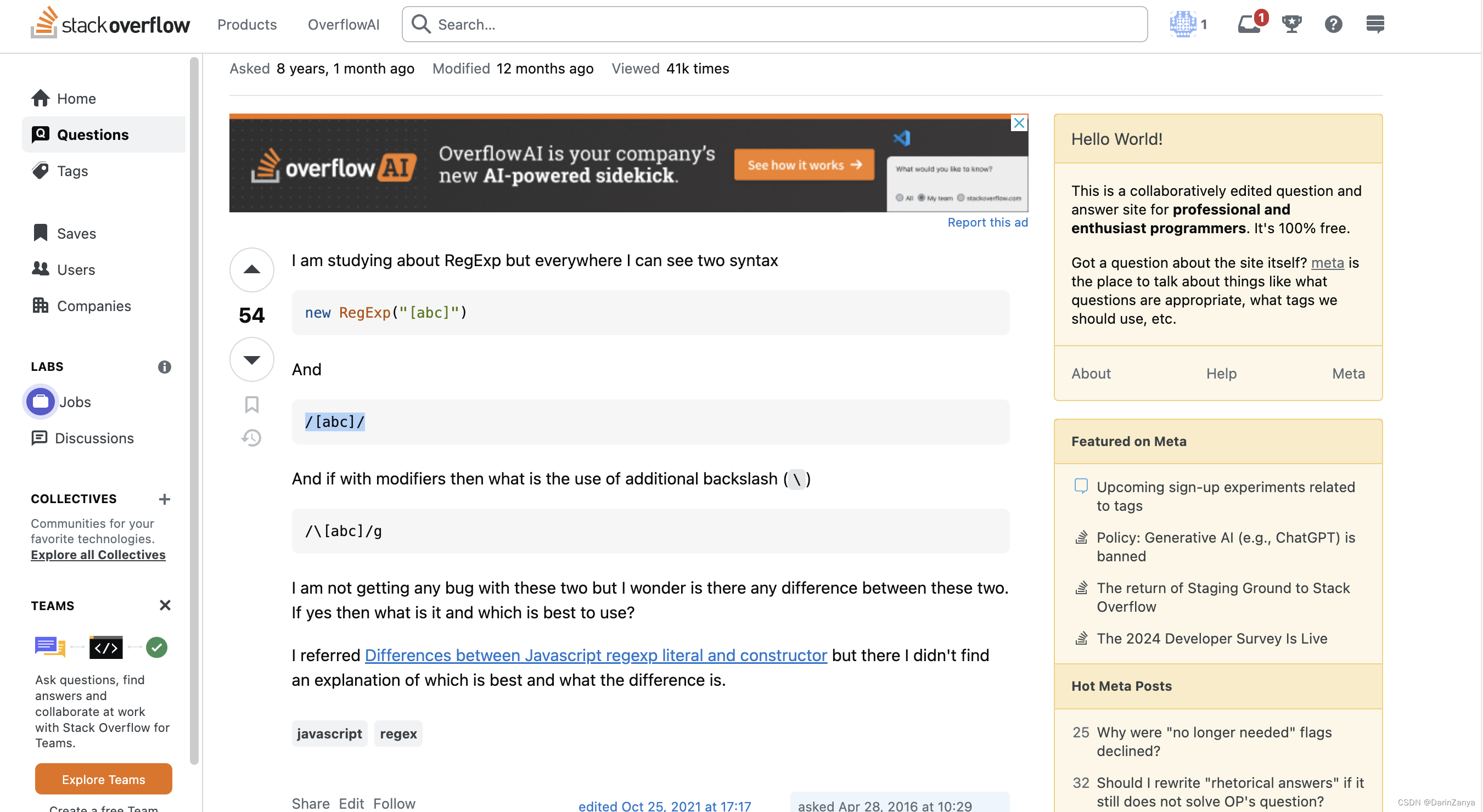Click the javascript tag
The height and width of the screenshot is (812, 1483).
pyautogui.click(x=329, y=733)
